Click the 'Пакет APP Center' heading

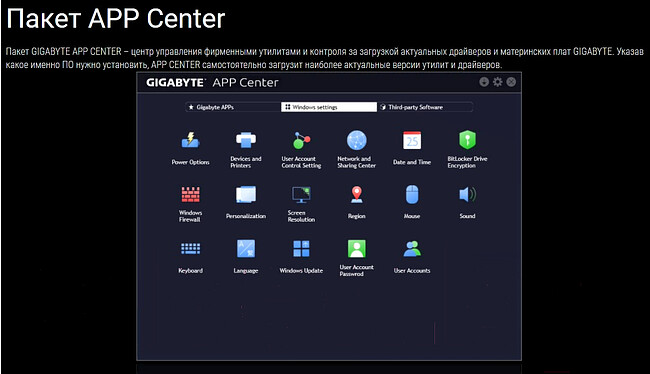(116, 19)
